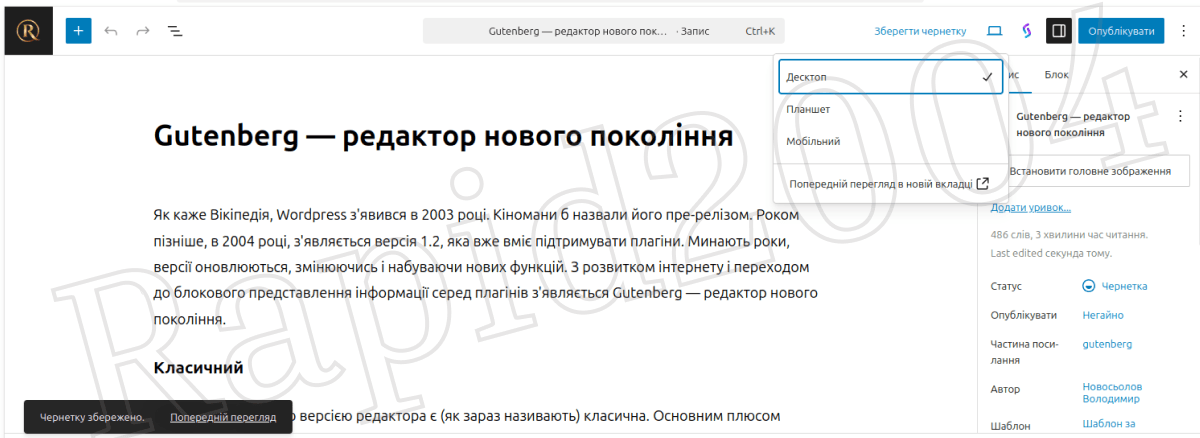Click the purple plugin icon in toolbar
Image resolution: width=1200 pixels, height=438 pixels.
(1026, 31)
